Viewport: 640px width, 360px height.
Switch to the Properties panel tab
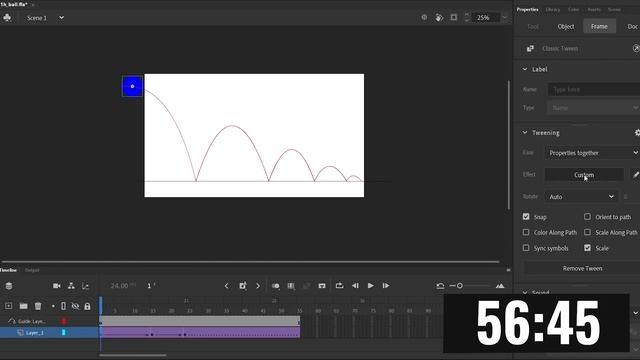pyautogui.click(x=527, y=9)
